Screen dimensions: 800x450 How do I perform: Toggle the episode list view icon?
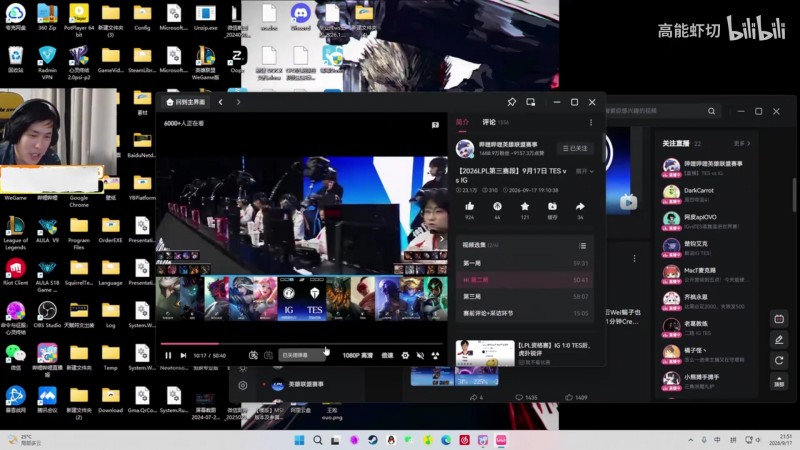[x=582, y=246]
